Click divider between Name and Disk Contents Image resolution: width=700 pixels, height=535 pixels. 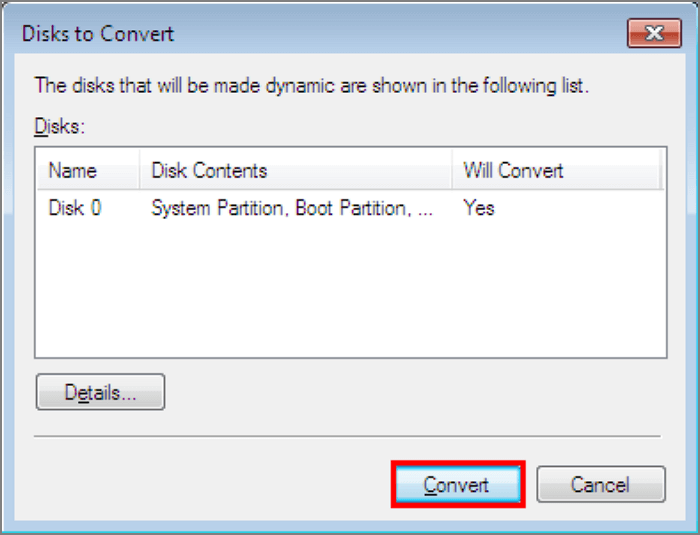coord(141,170)
